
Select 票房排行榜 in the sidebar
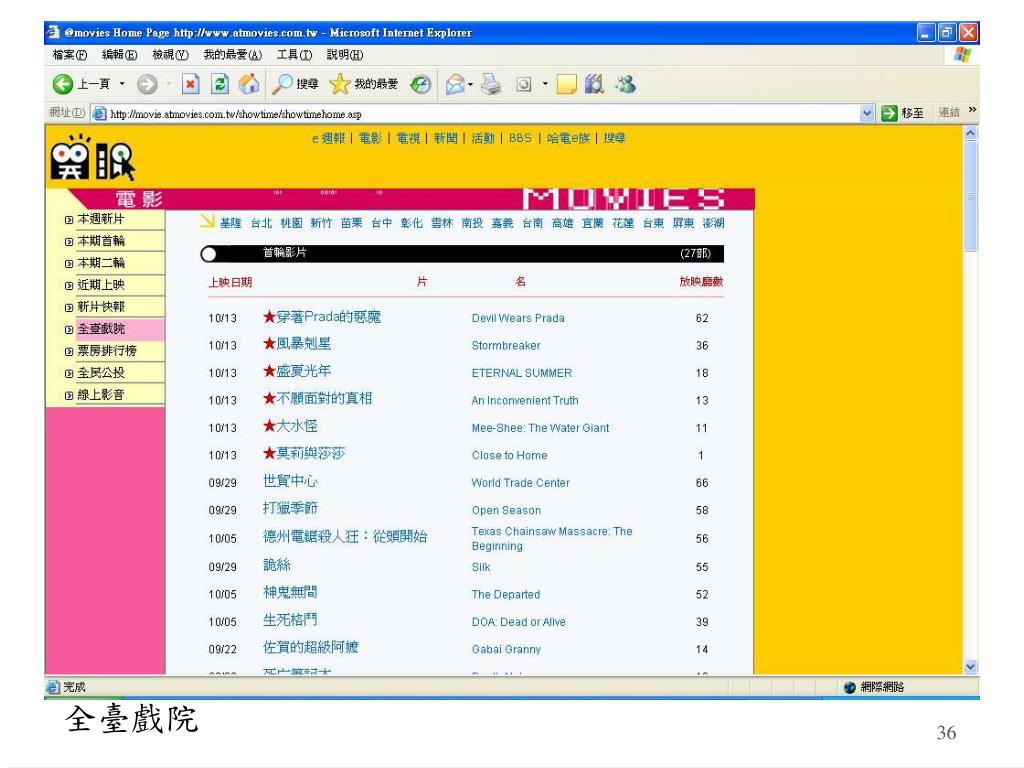tap(107, 351)
